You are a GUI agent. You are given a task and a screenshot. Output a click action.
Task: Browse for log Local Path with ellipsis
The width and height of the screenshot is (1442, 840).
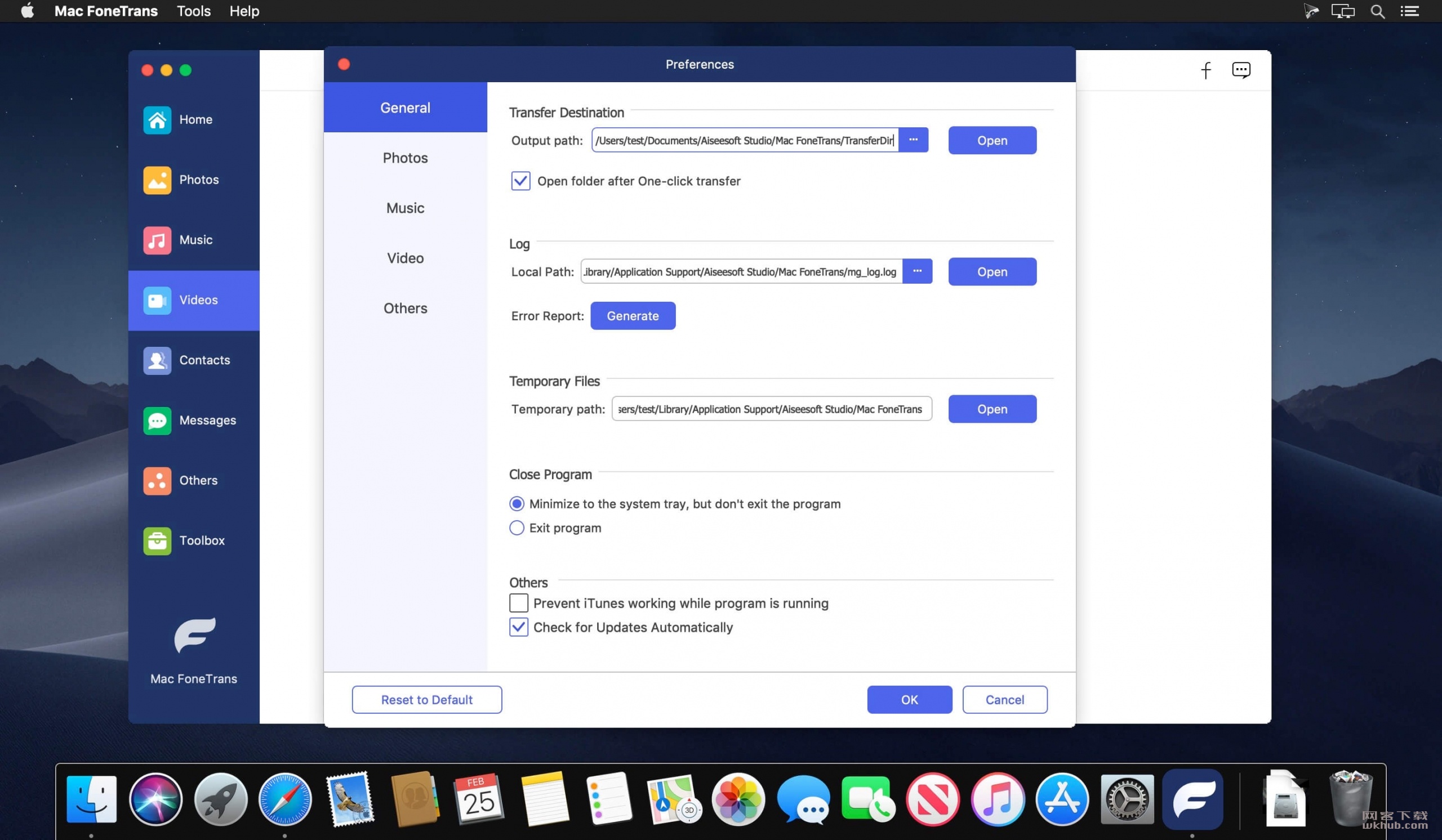pyautogui.click(x=917, y=271)
